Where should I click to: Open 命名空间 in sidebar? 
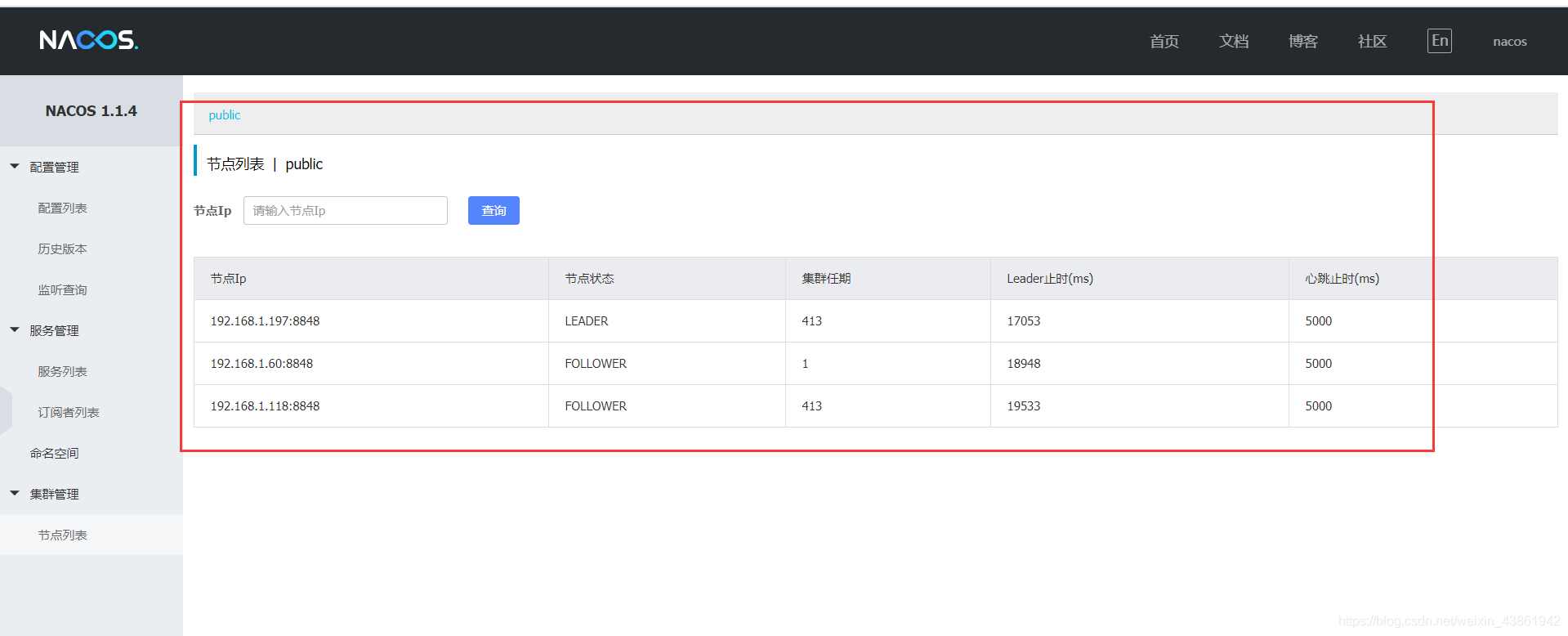[54, 454]
